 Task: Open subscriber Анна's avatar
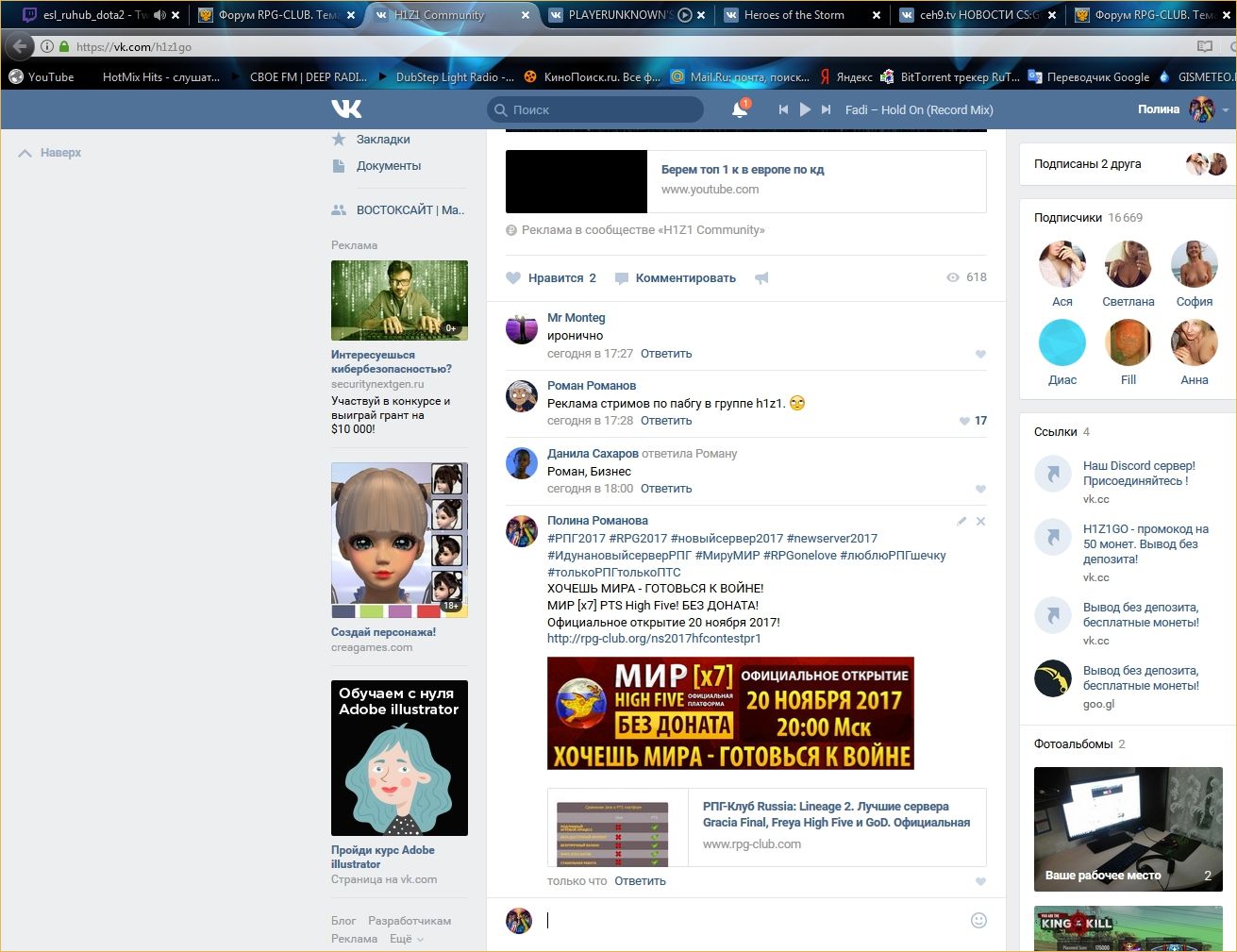(x=1195, y=342)
